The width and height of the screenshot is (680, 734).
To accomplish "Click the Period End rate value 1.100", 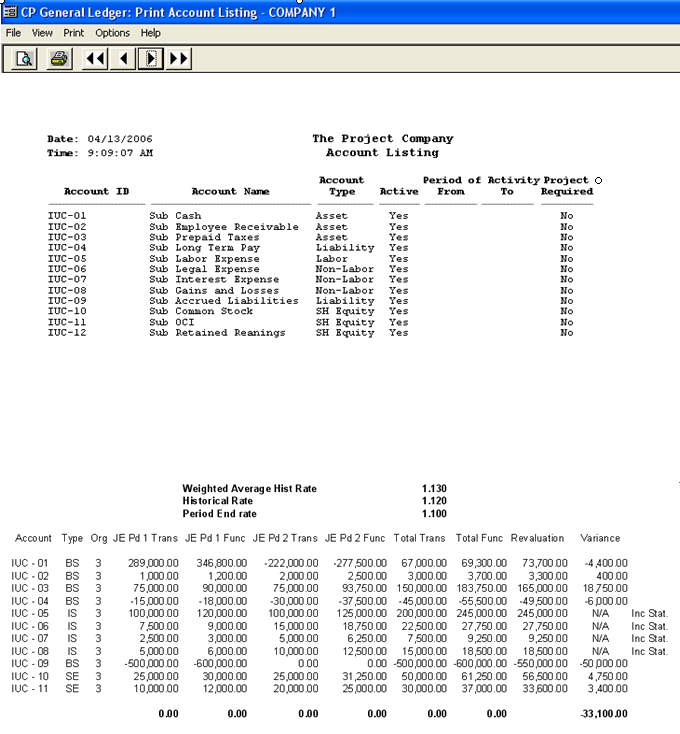I will (x=434, y=513).
